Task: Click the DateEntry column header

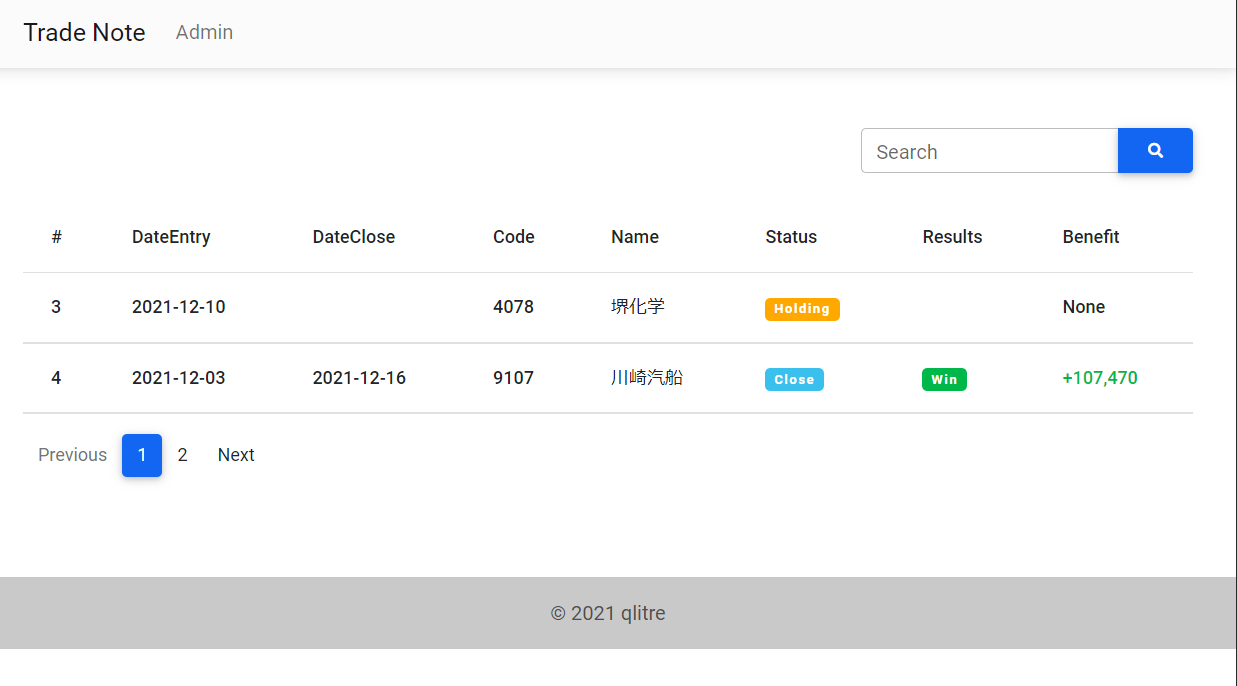Action: tap(171, 237)
